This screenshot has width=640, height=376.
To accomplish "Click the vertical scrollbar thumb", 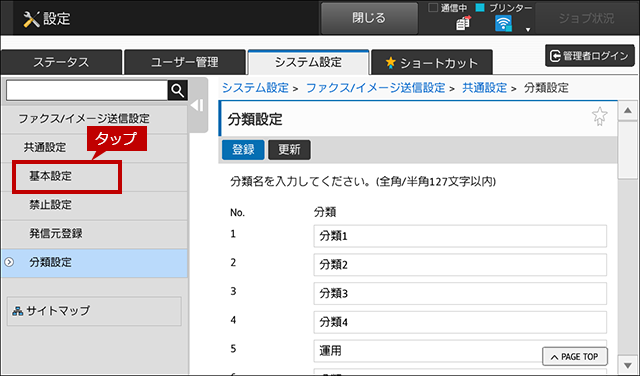I will pyautogui.click(x=628, y=150).
